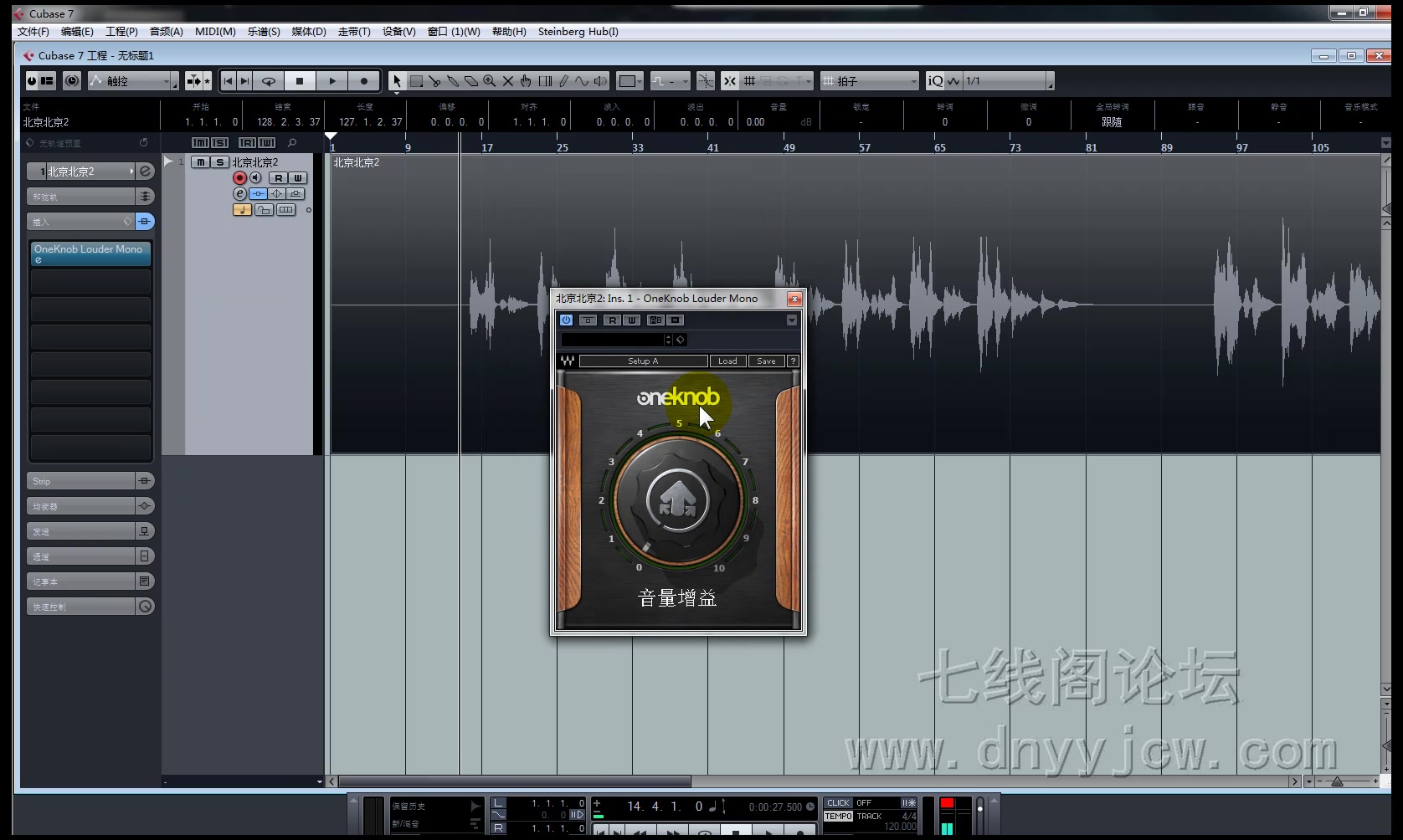Click the toolbar Play button
1403x840 pixels.
point(332,81)
